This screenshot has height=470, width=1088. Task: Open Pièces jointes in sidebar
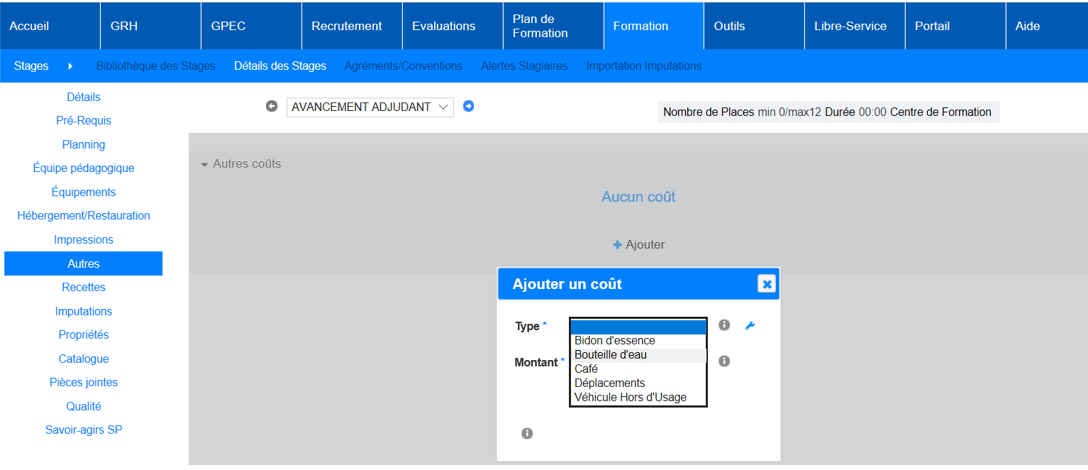(x=84, y=383)
